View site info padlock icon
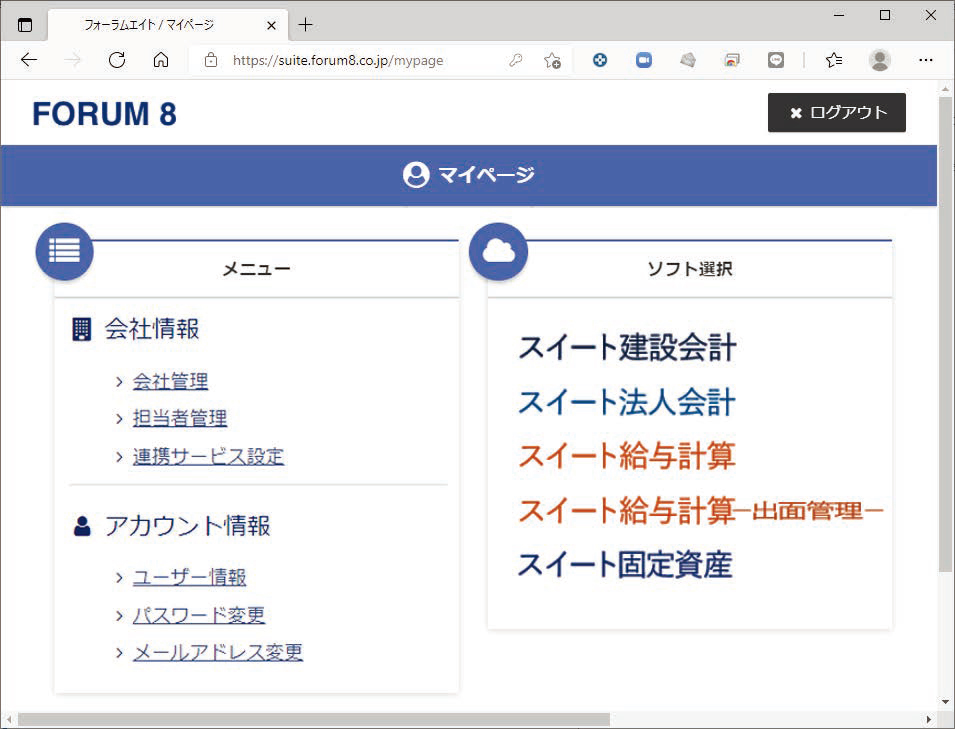The image size is (955, 729). (x=211, y=60)
